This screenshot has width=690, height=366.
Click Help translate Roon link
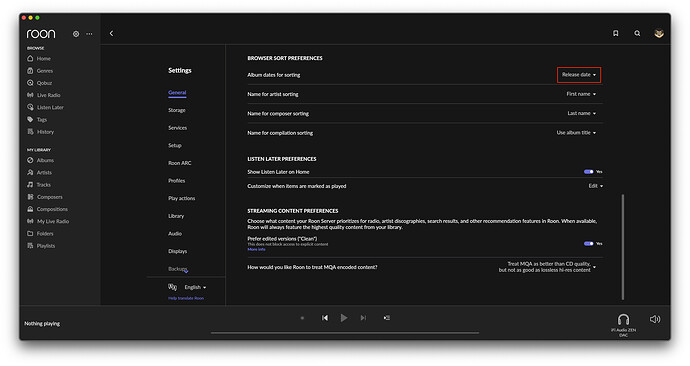point(186,298)
